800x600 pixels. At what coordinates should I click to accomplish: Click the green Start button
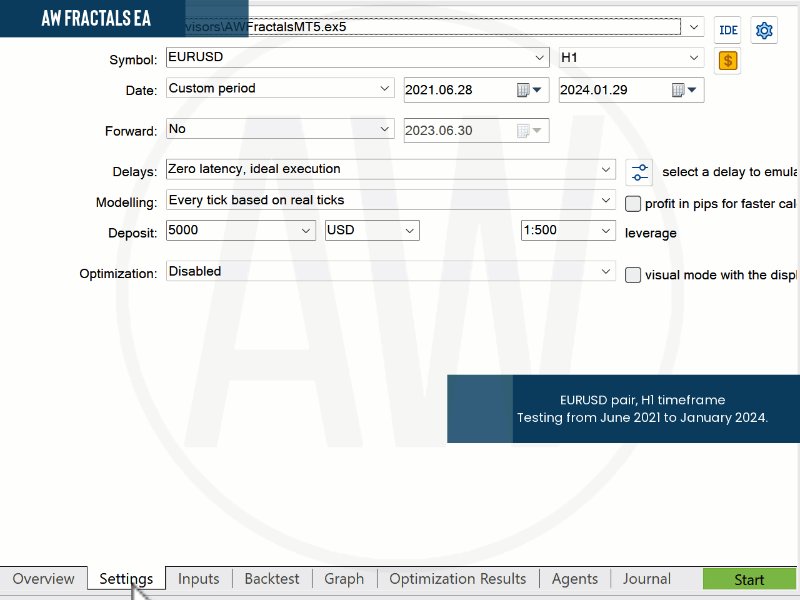749,580
